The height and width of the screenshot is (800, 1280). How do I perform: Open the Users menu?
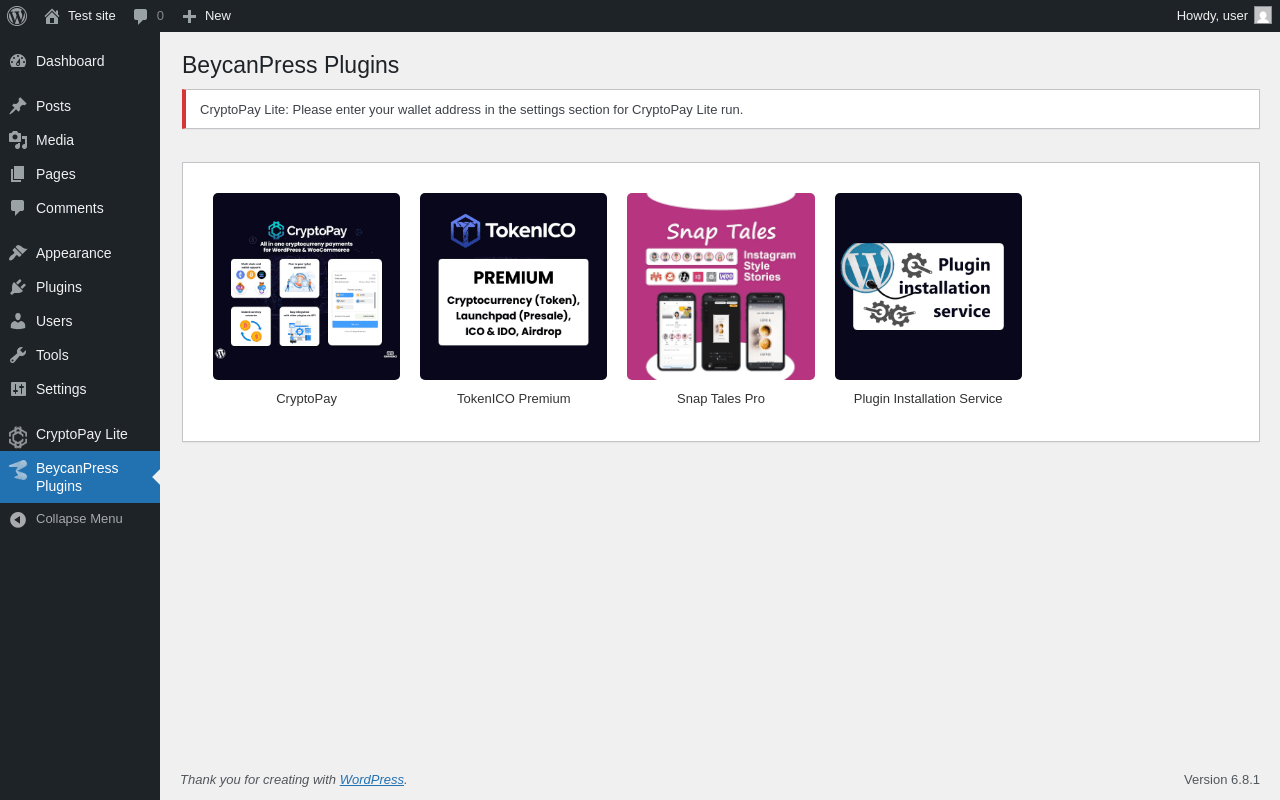(80, 321)
